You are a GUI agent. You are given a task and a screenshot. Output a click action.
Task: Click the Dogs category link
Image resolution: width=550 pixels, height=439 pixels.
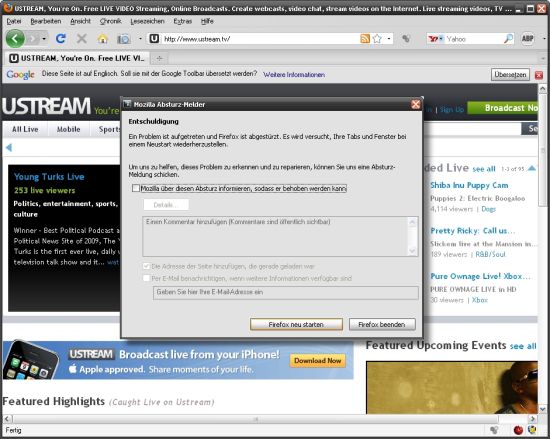[x=488, y=209]
